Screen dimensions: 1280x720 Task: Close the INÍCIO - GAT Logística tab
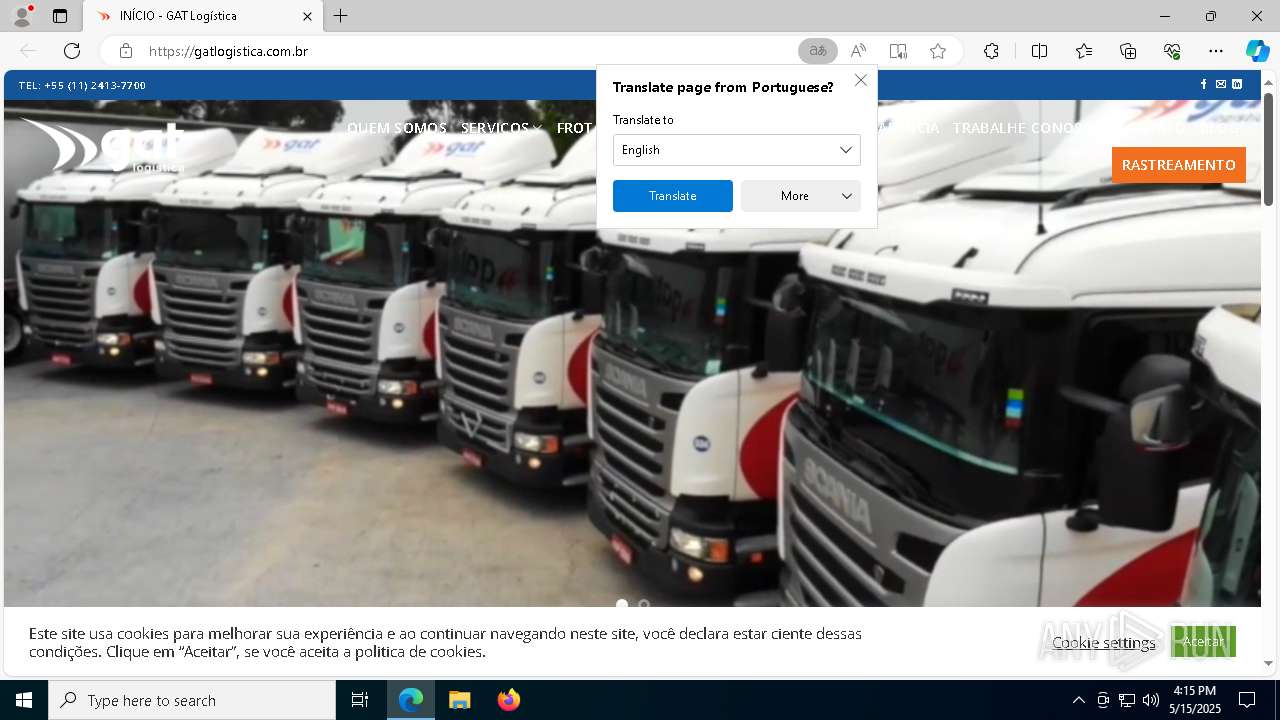coord(307,16)
